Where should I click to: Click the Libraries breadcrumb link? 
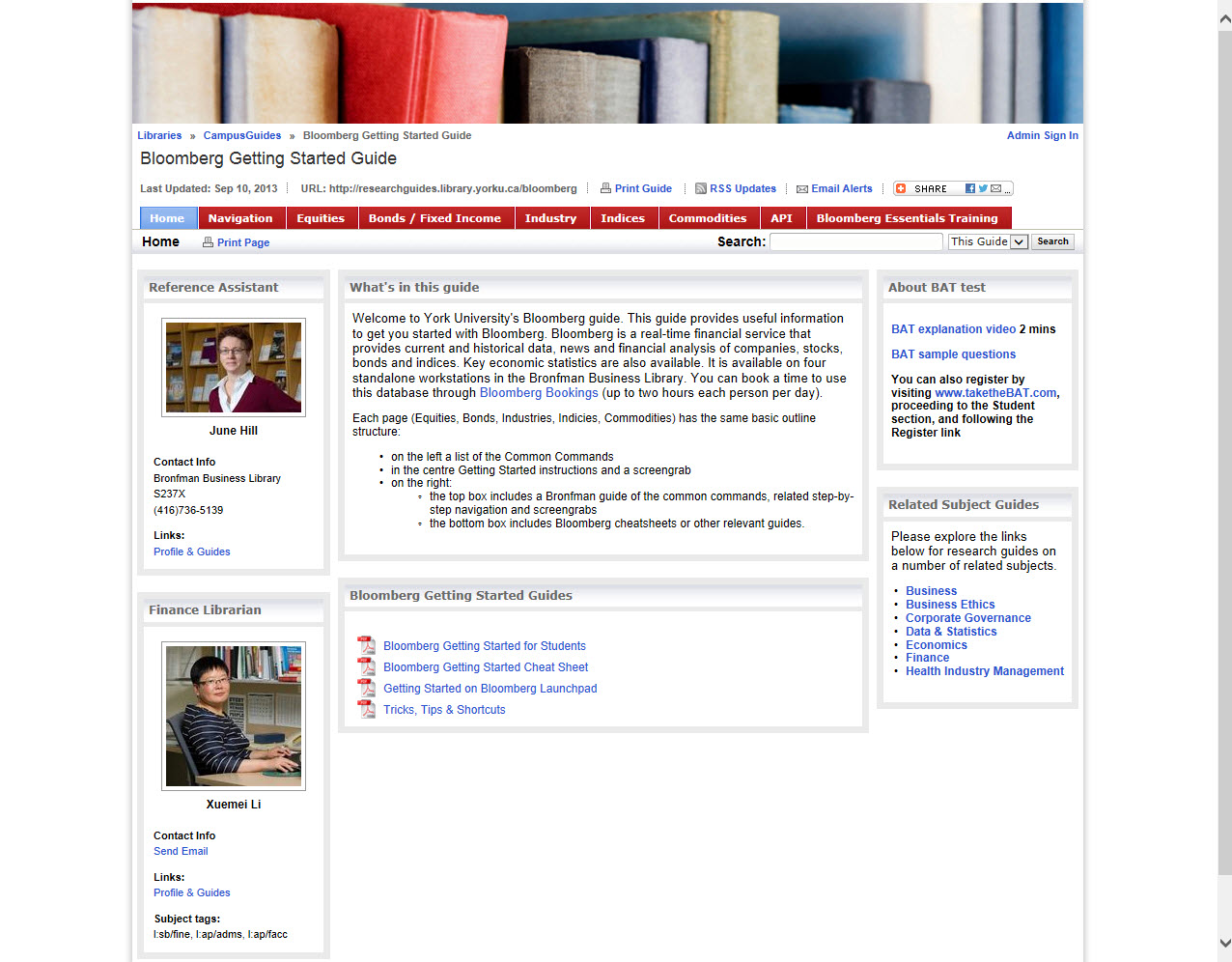point(159,135)
